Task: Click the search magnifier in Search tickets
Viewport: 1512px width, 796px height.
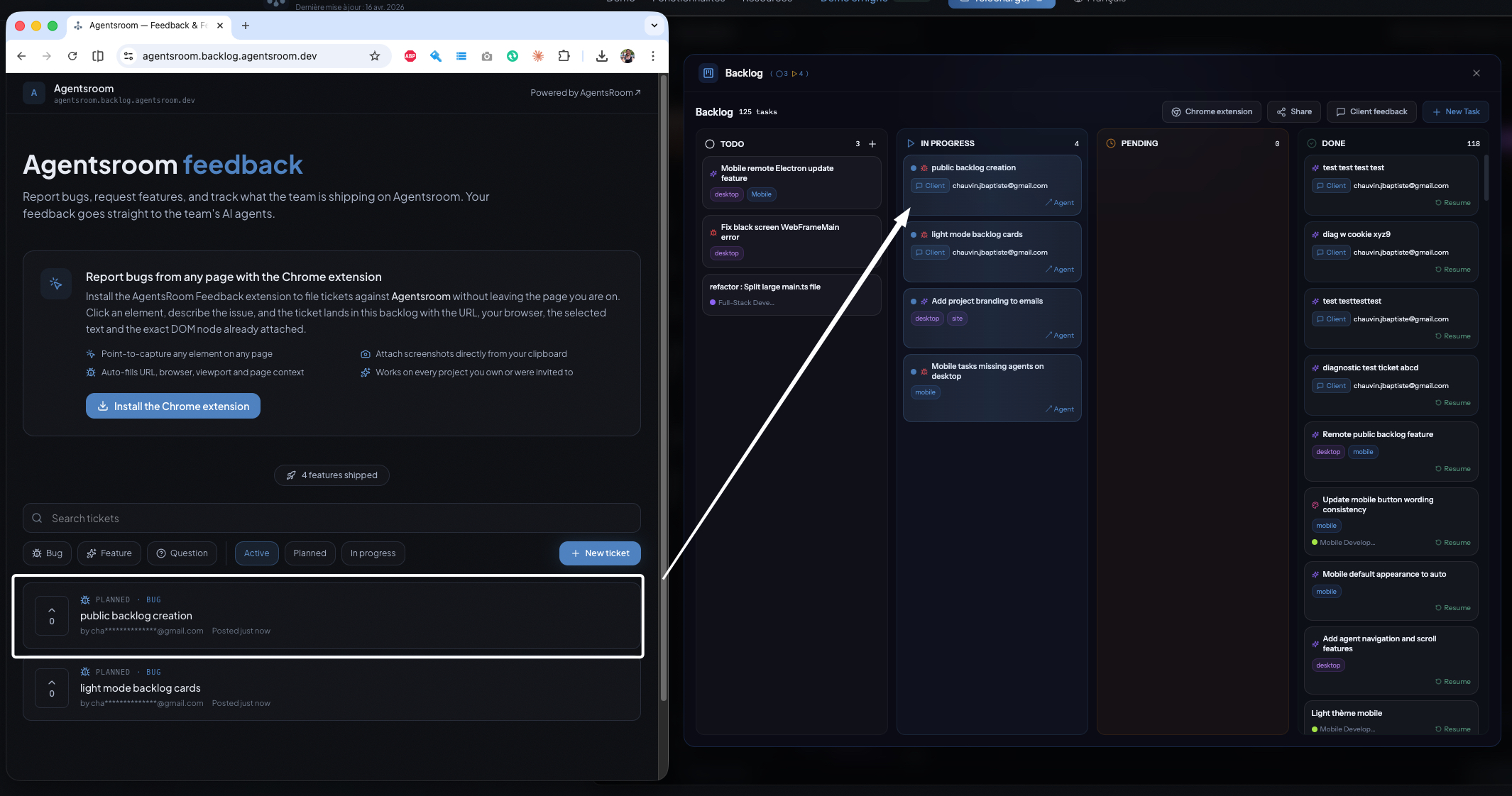Action: [x=37, y=518]
